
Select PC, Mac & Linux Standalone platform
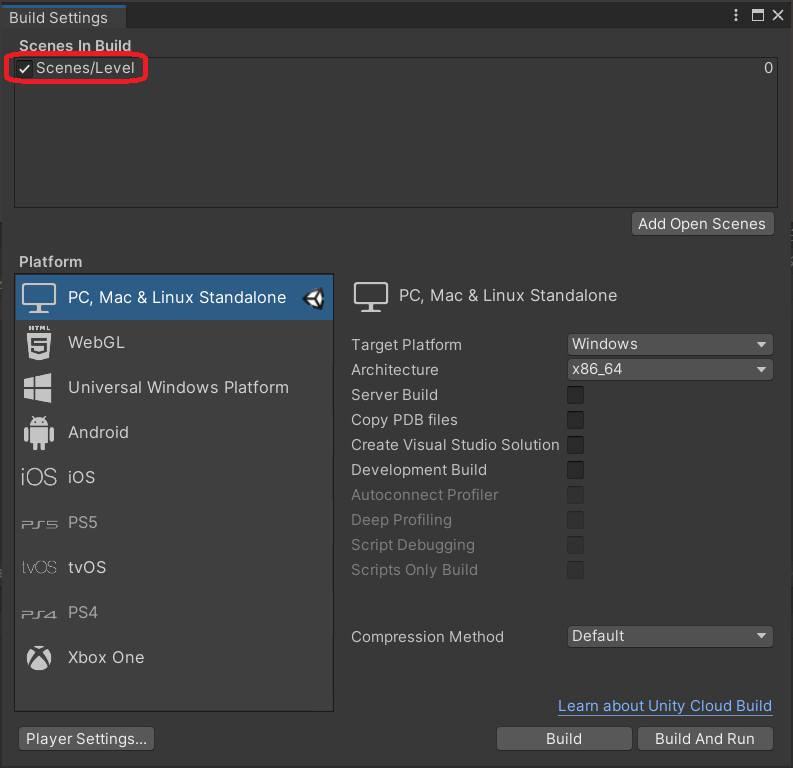(x=174, y=297)
